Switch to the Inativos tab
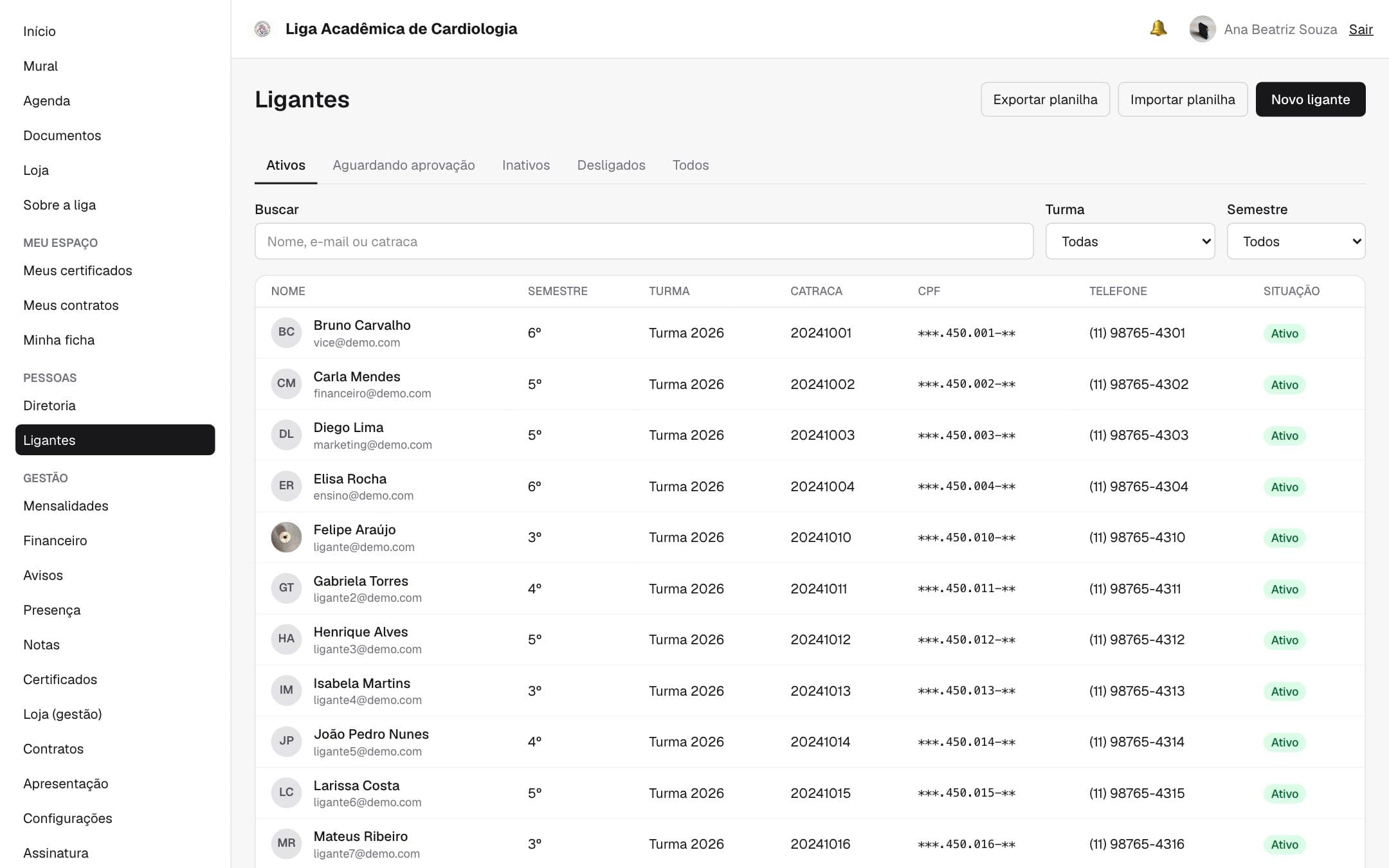1389x868 pixels. tap(526, 165)
